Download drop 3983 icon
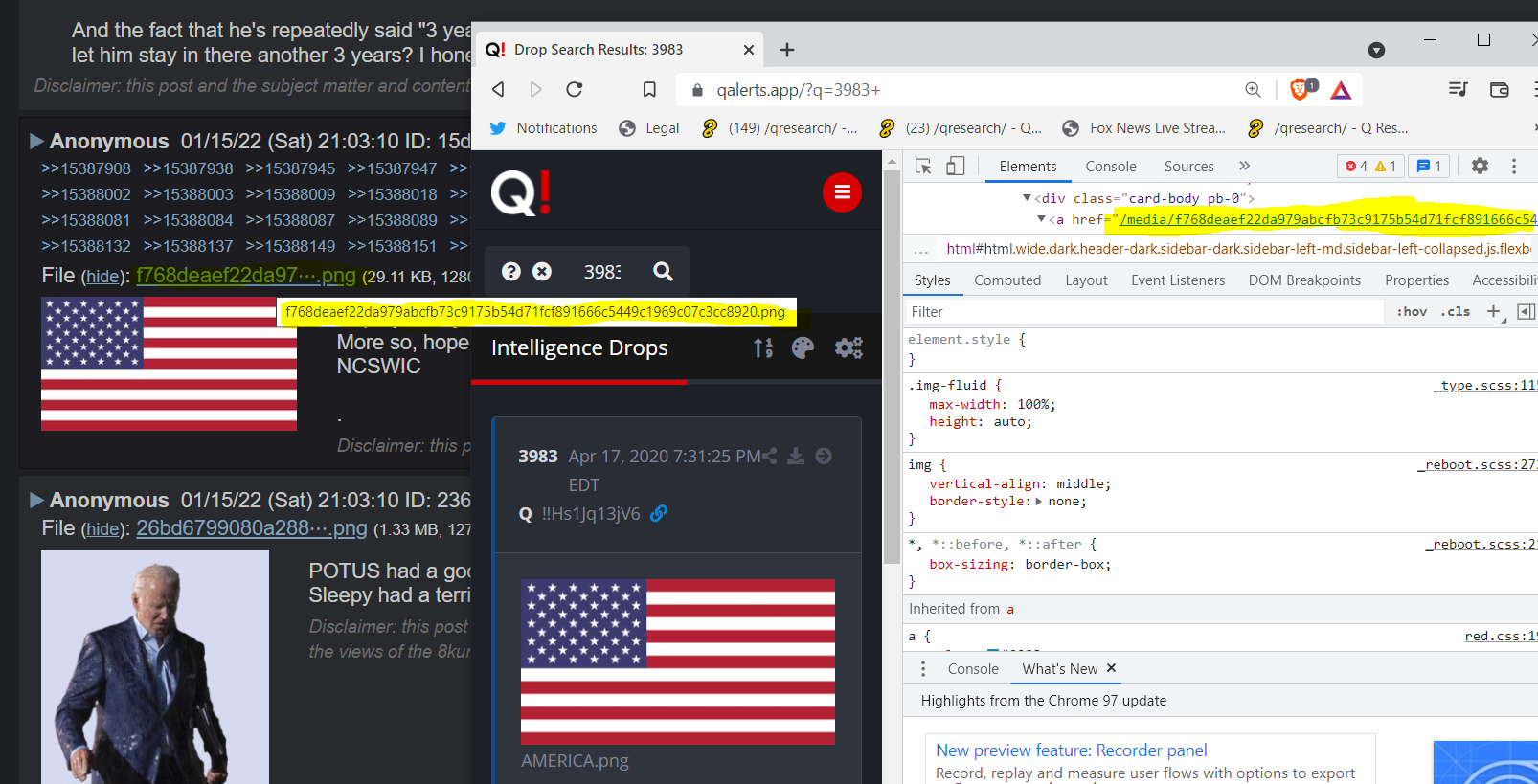Viewport: 1538px width, 784px height. (796, 457)
